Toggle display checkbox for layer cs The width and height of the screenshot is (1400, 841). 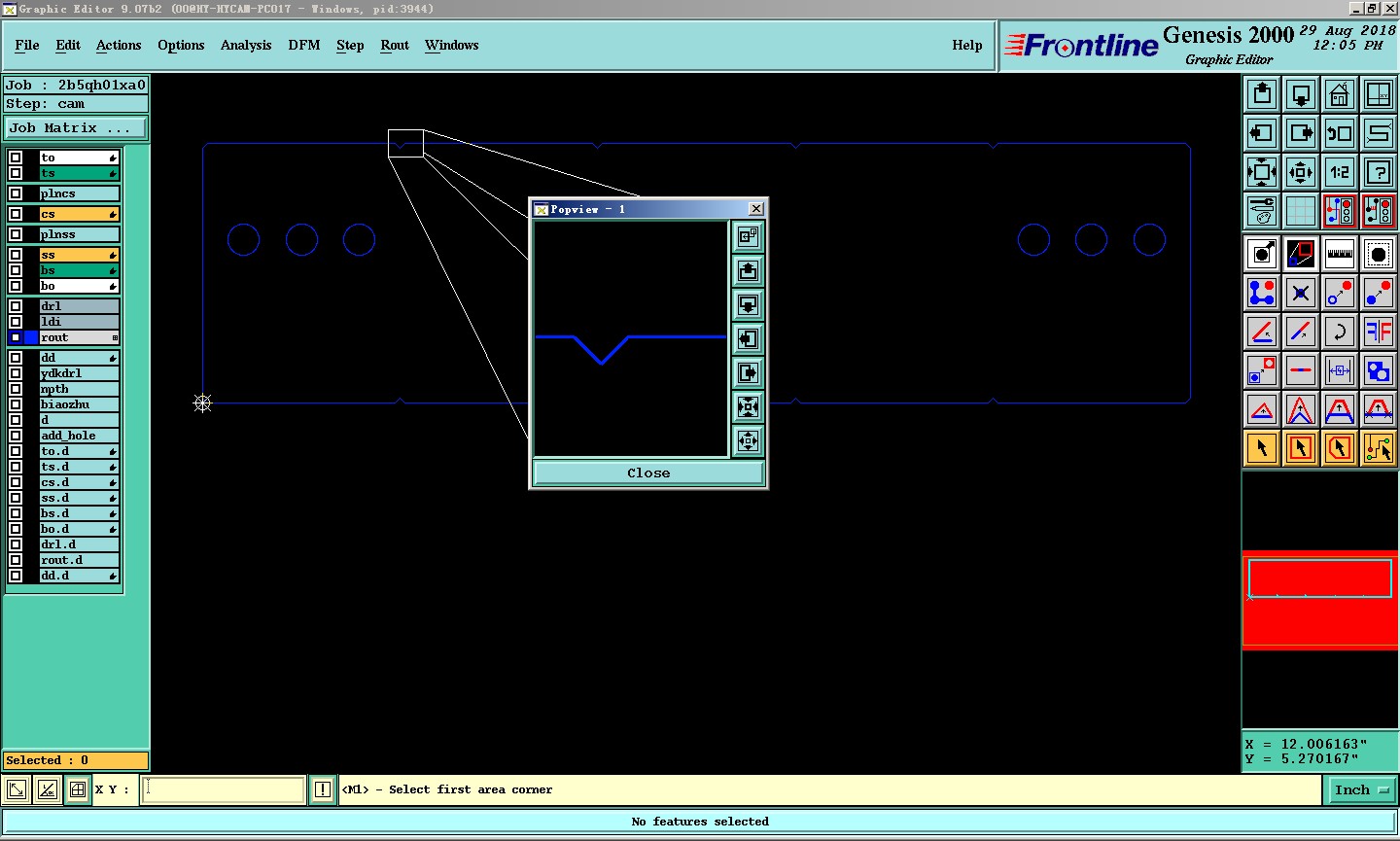[x=16, y=214]
